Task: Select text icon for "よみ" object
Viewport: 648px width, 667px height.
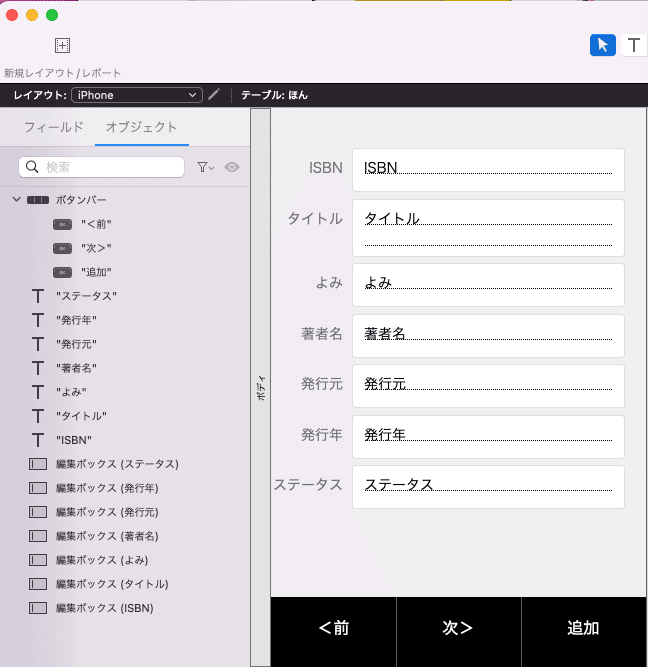Action: pos(38,392)
